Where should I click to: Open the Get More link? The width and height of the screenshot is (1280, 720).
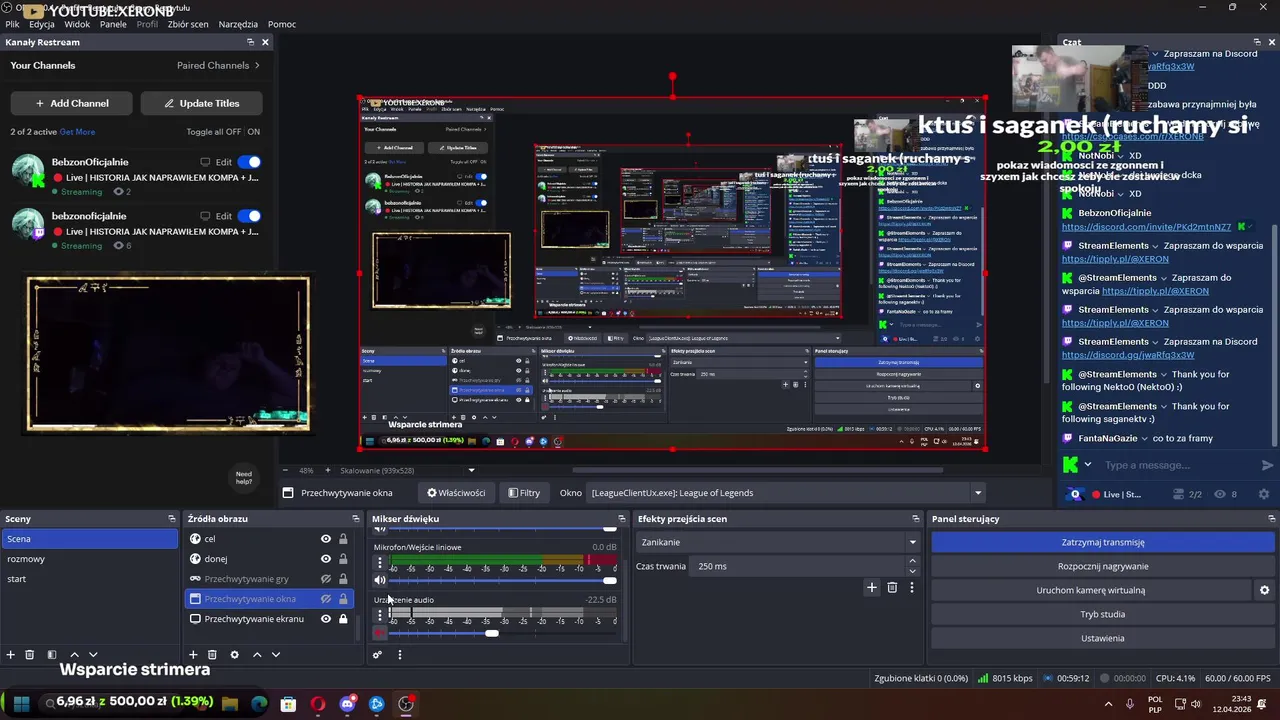tap(77, 132)
